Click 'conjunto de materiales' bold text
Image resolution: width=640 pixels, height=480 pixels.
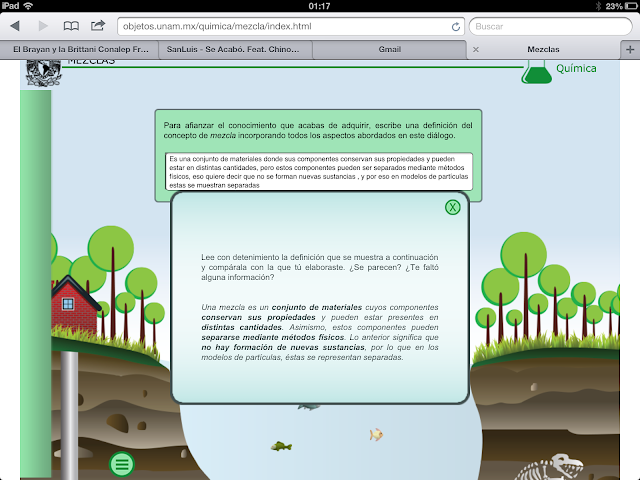point(317,307)
